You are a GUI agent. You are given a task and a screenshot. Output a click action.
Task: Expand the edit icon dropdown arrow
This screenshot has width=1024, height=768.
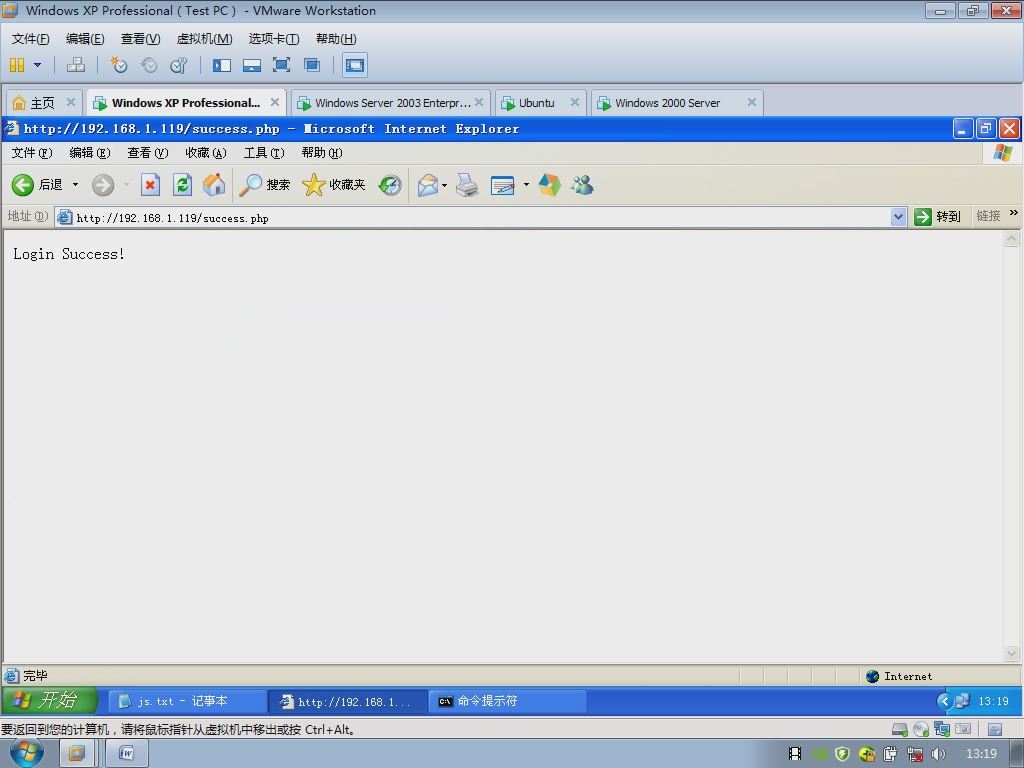point(526,185)
